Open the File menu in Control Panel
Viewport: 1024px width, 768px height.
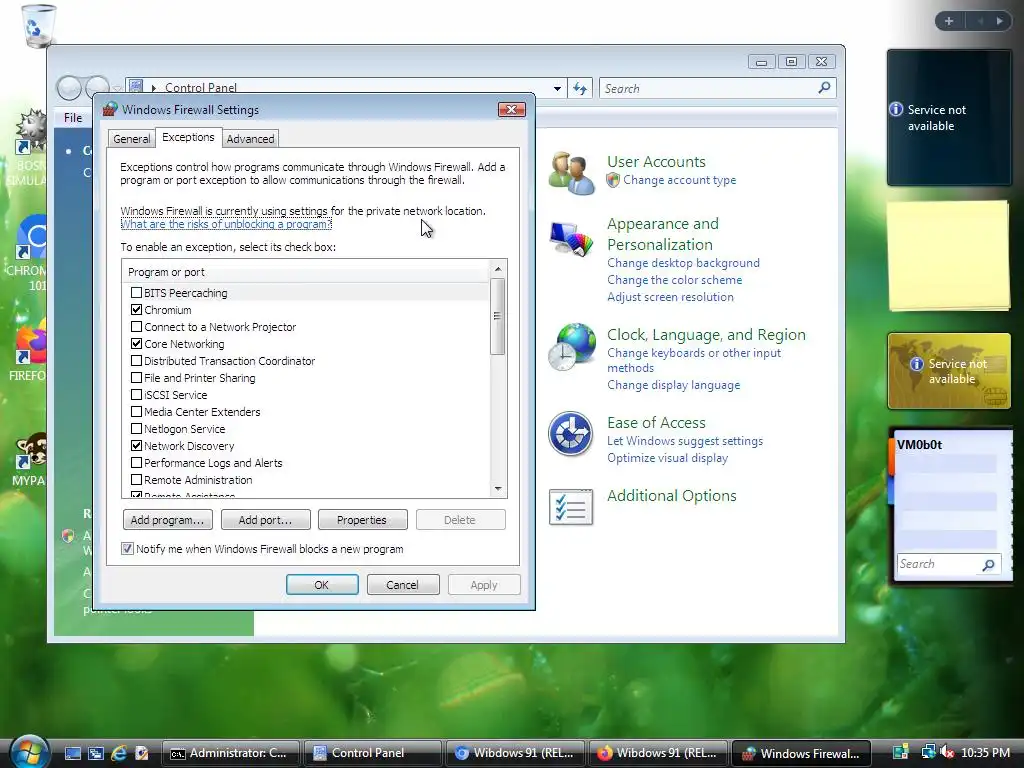coord(73,118)
